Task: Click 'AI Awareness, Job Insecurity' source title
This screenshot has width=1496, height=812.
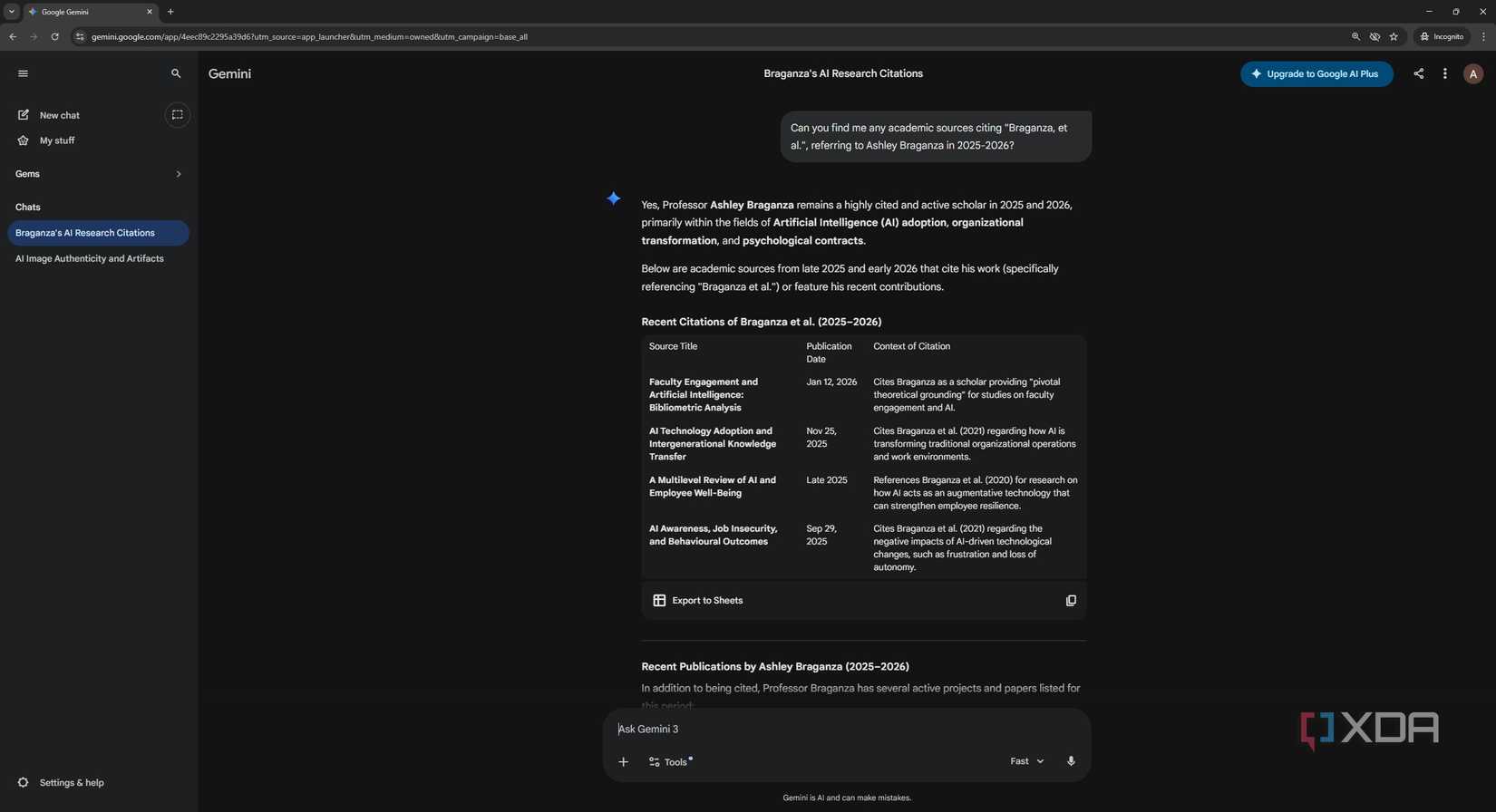Action: [x=713, y=535]
